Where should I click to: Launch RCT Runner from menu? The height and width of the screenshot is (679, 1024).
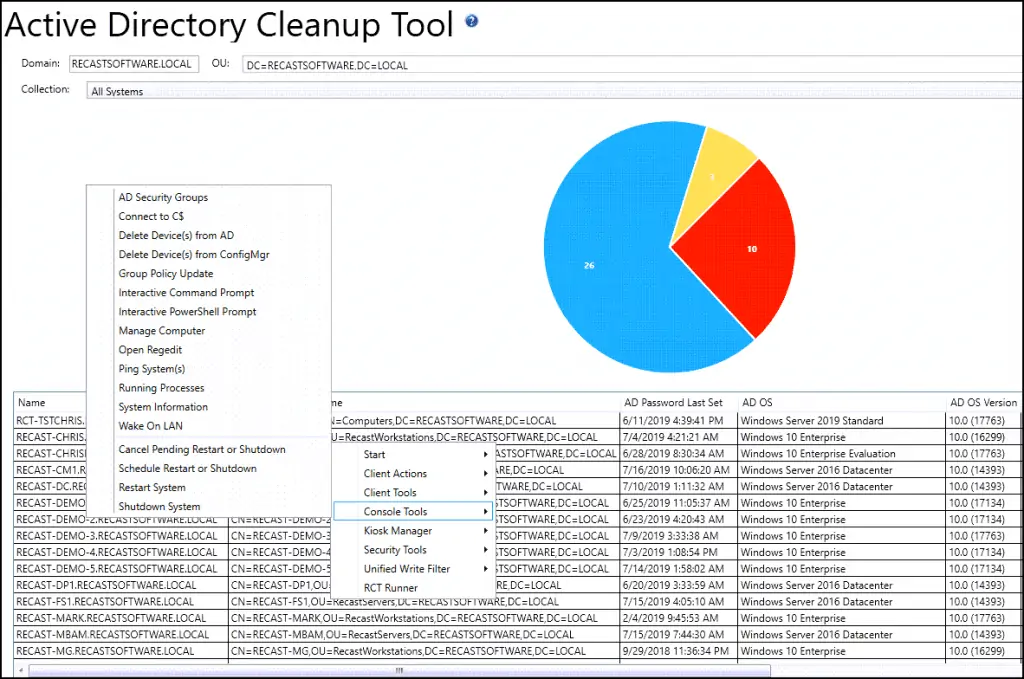click(413, 588)
